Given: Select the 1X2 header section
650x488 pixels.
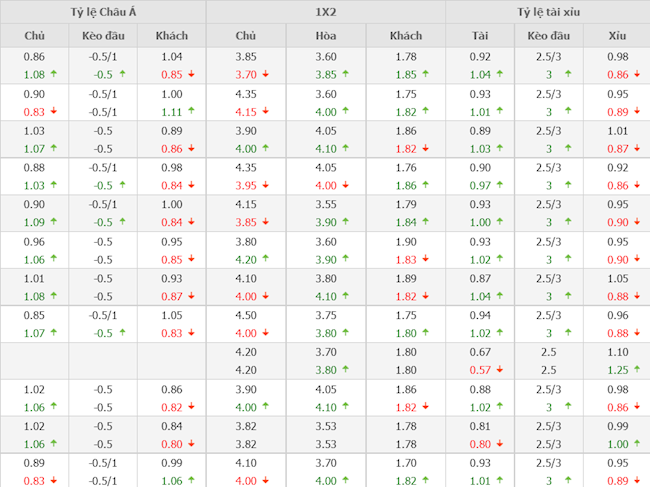Looking at the screenshot, I should [325, 12].
